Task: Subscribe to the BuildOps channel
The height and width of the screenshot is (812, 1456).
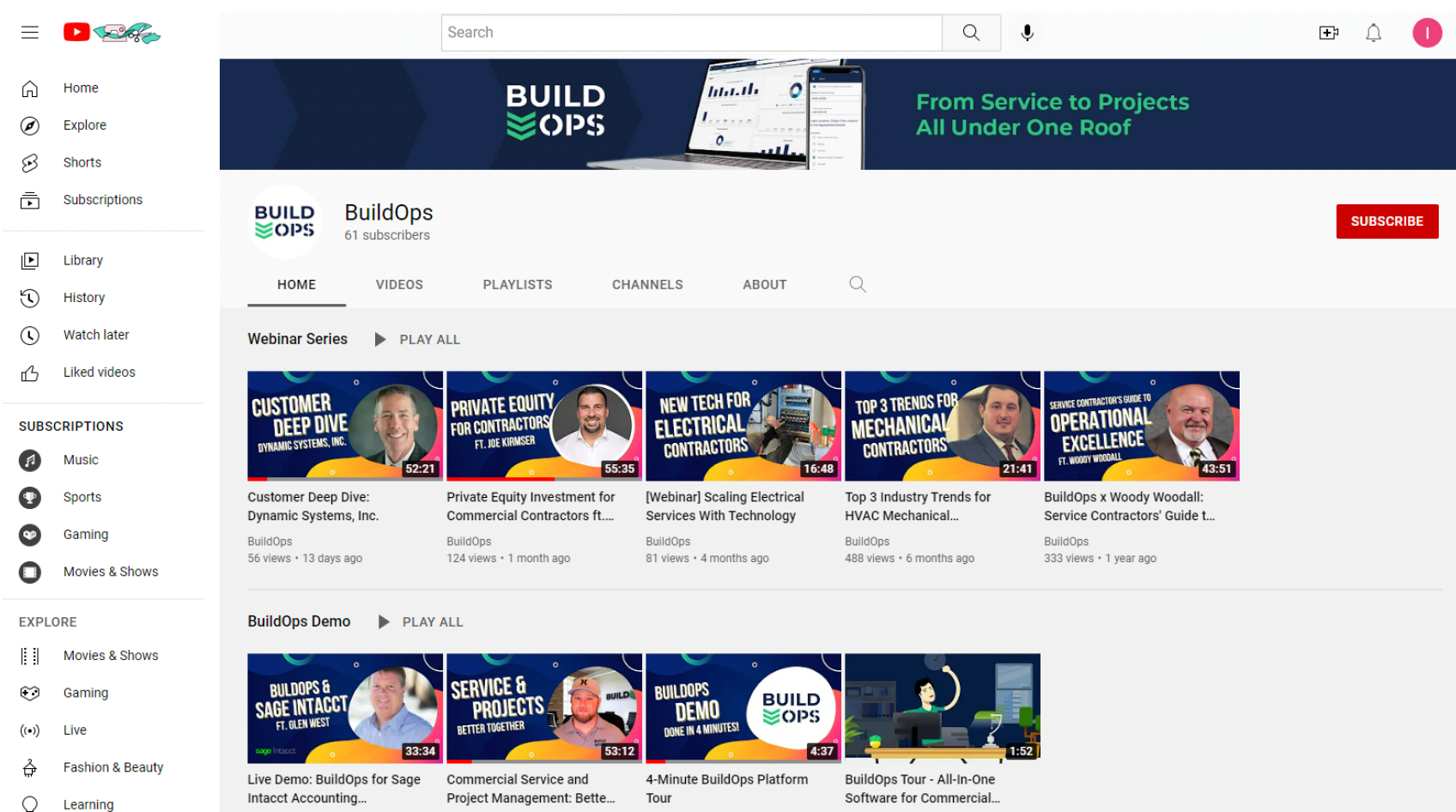Action: coord(1386,221)
